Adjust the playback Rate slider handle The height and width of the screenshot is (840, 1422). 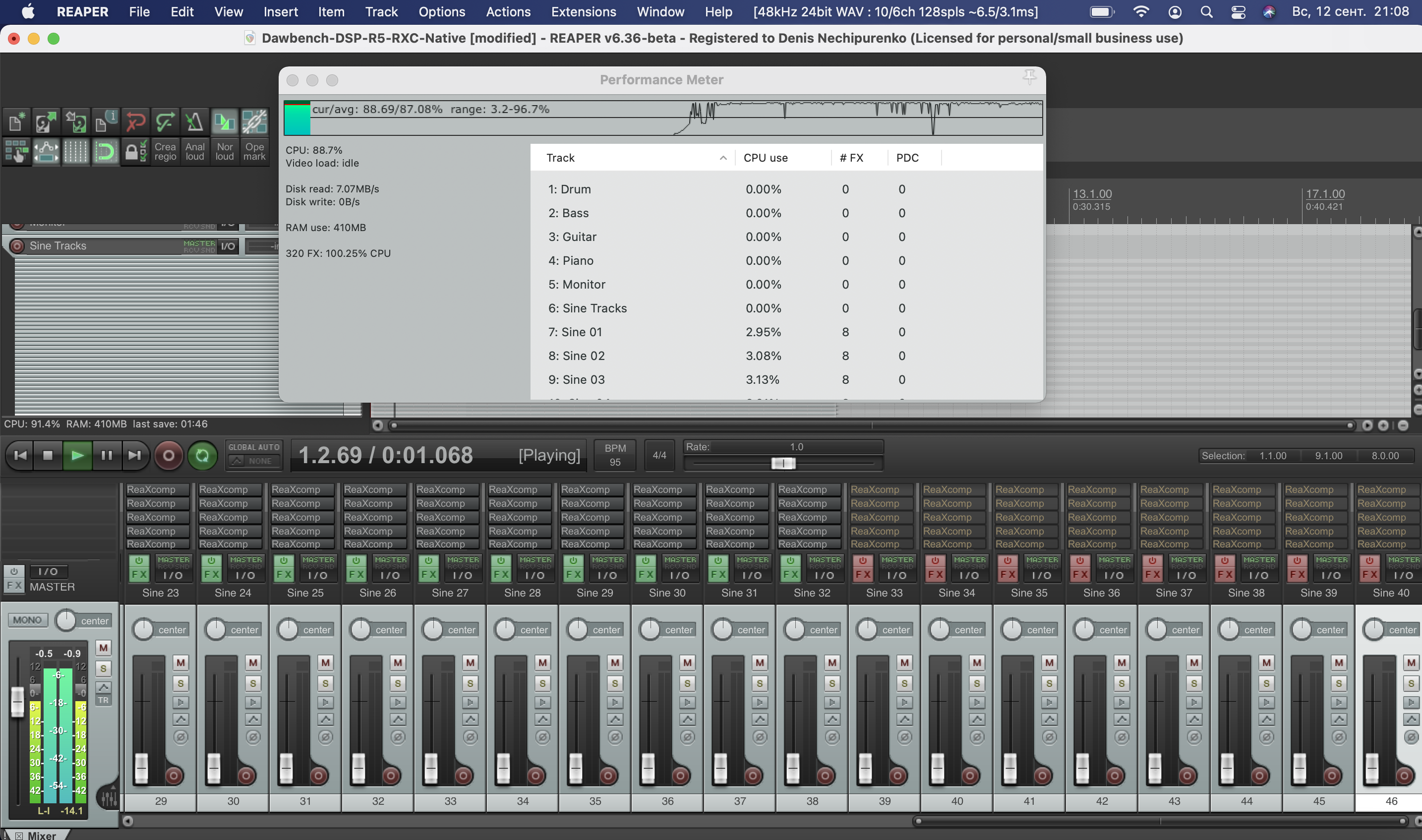(783, 464)
